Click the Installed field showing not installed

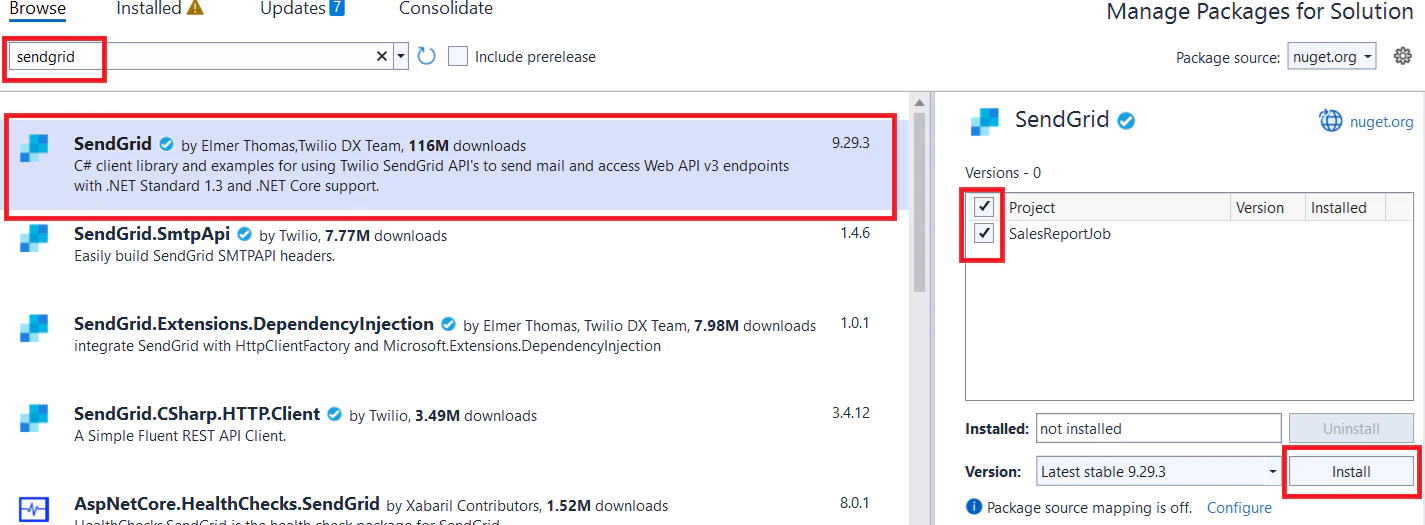click(x=1159, y=428)
